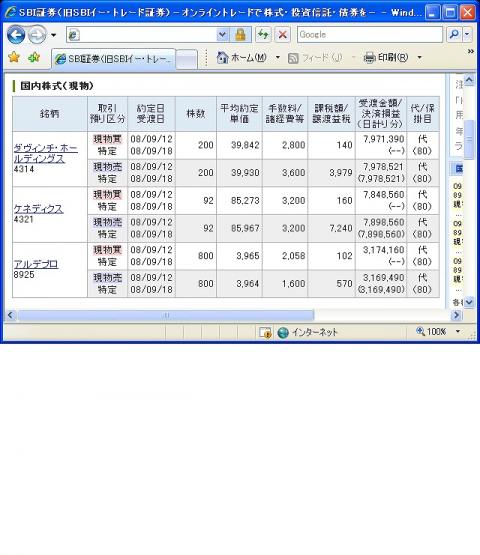This screenshot has height=555, width=480.
Task: Click the Print (印刷) toolbar button
Action: point(386,57)
